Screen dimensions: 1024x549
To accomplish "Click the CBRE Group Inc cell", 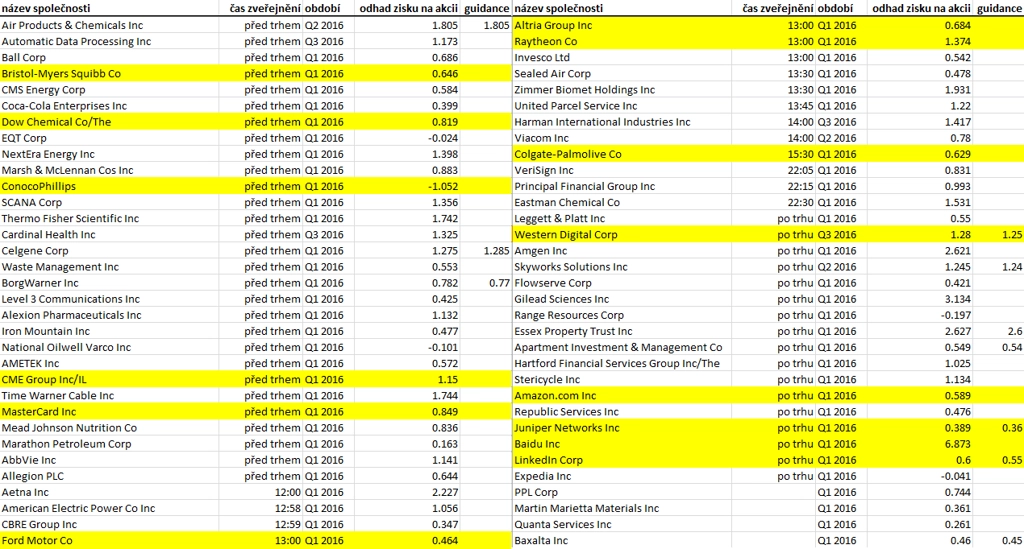I will click(x=110, y=524).
